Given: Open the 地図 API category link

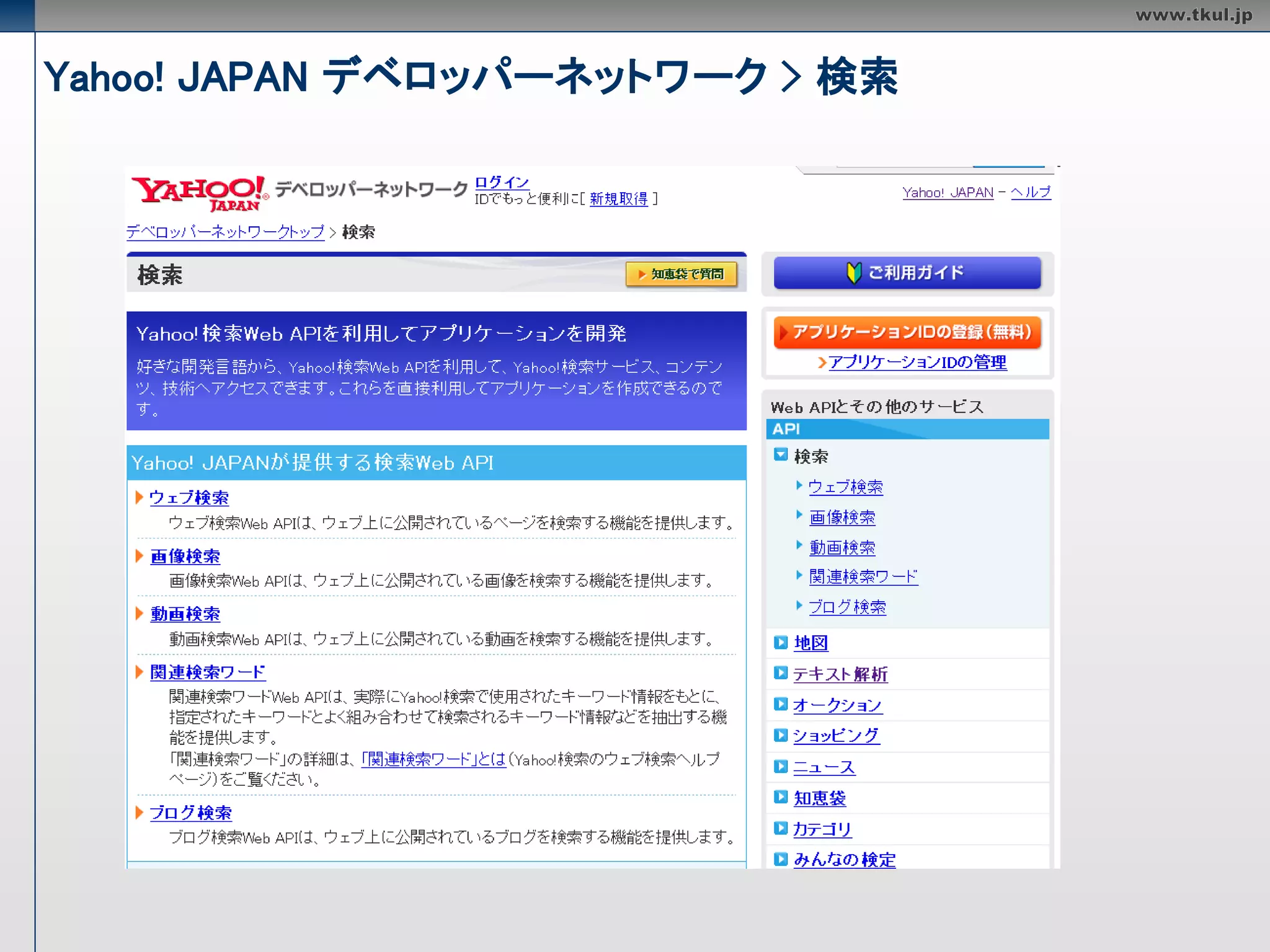Looking at the screenshot, I should tap(811, 643).
